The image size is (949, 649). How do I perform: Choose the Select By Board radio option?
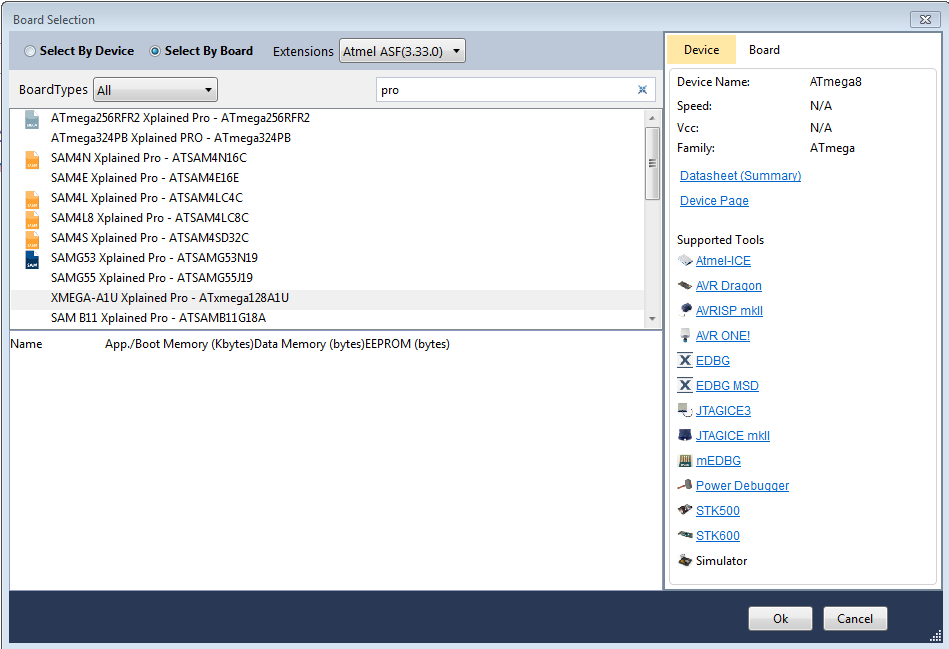(x=201, y=51)
